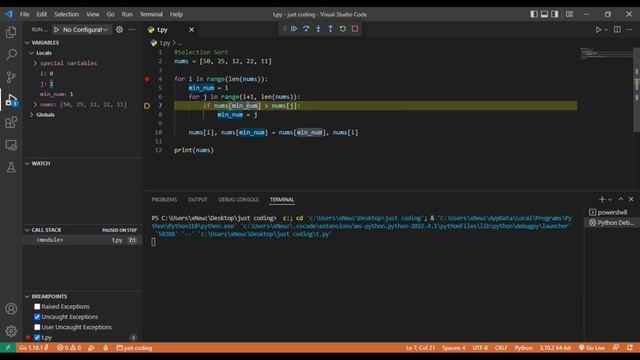640x360 pixels.
Task: Click the Go Live status bar button
Action: click(592, 348)
